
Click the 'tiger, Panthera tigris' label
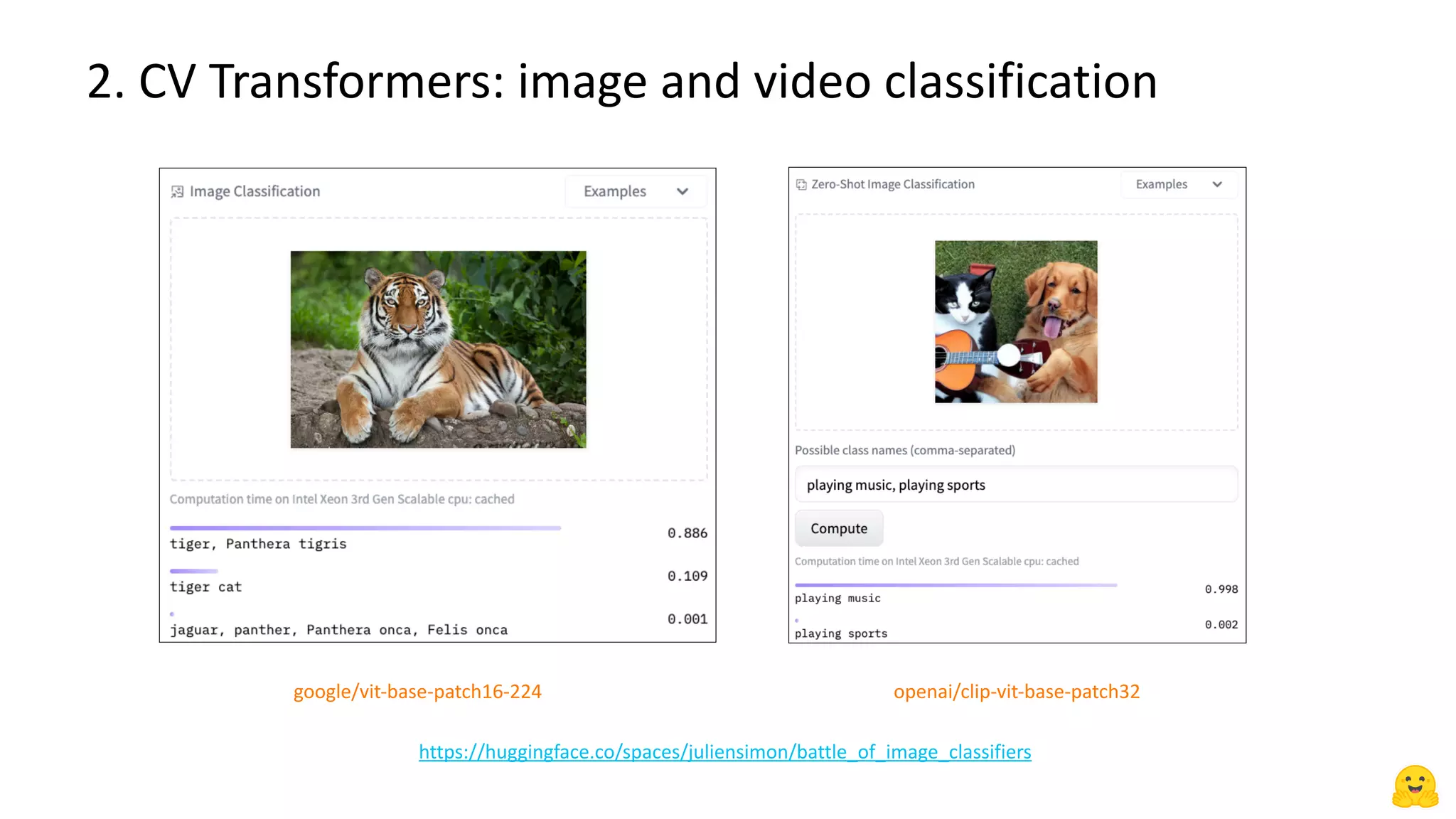click(258, 544)
